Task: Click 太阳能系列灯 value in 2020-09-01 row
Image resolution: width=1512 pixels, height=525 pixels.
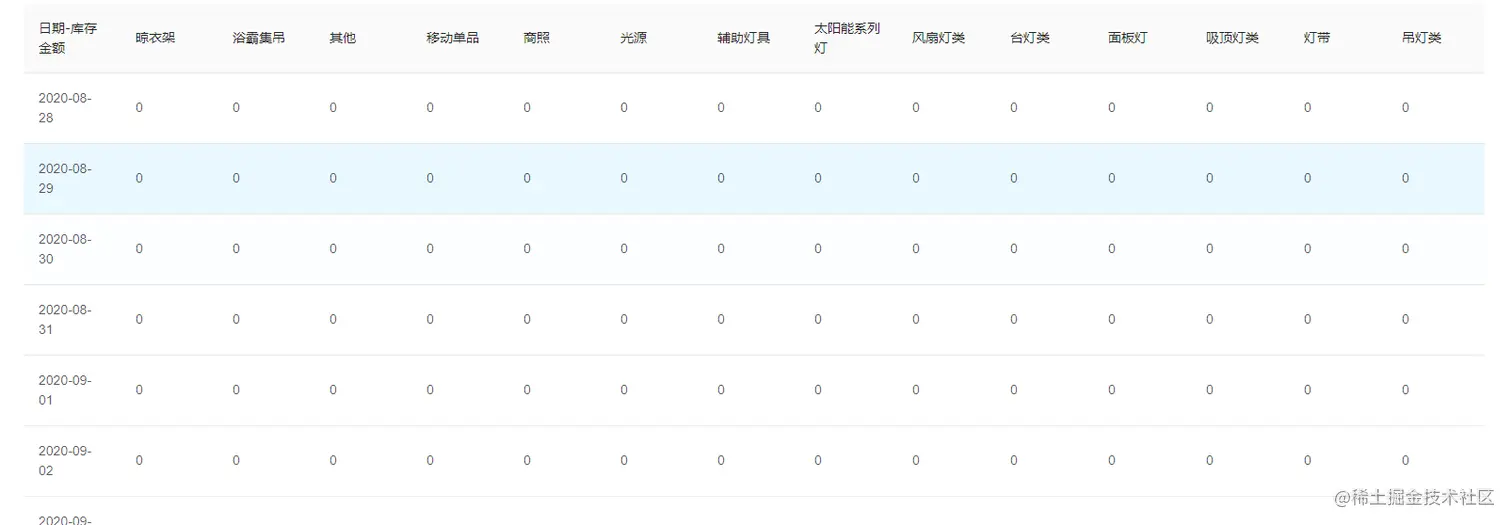Action: (818, 390)
